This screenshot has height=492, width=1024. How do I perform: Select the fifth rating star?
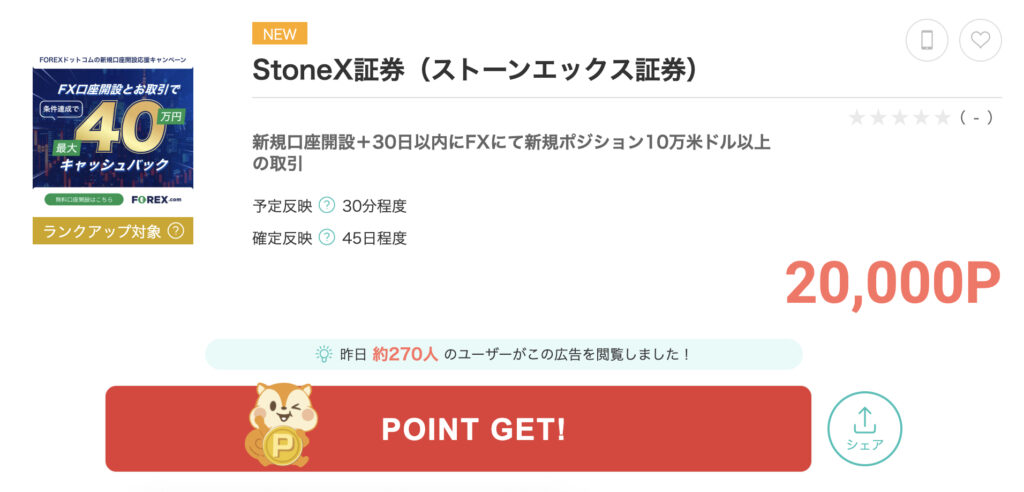click(x=942, y=118)
